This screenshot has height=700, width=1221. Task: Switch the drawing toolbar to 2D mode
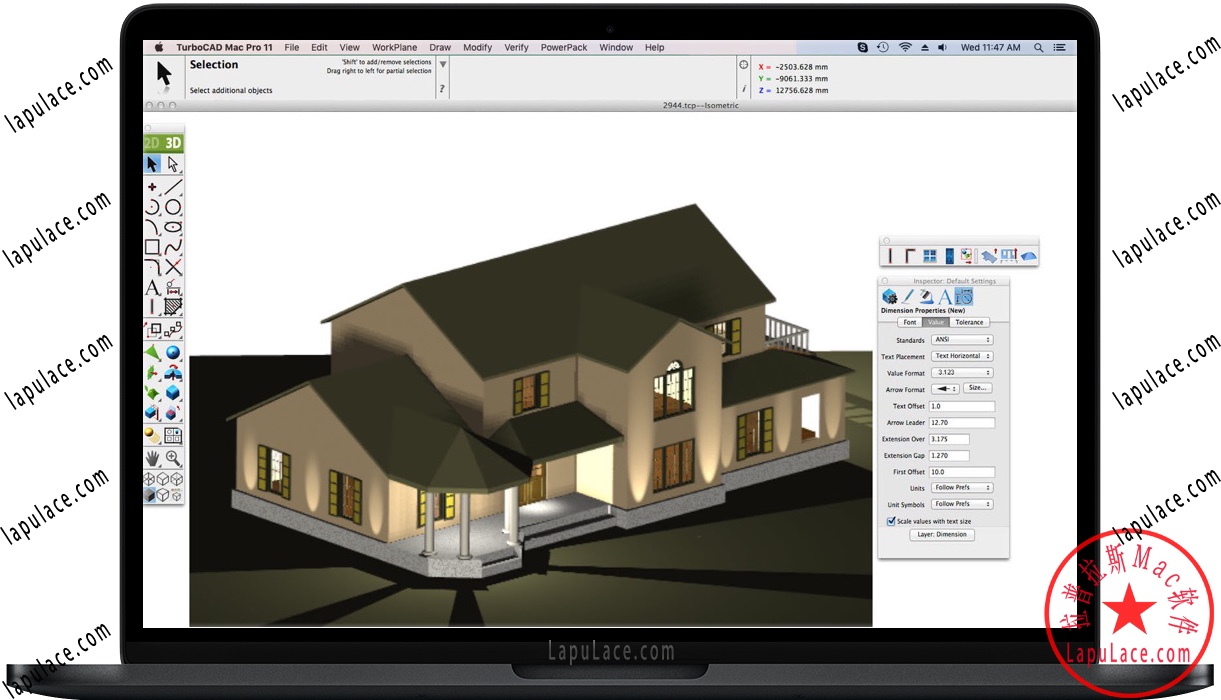[151, 142]
